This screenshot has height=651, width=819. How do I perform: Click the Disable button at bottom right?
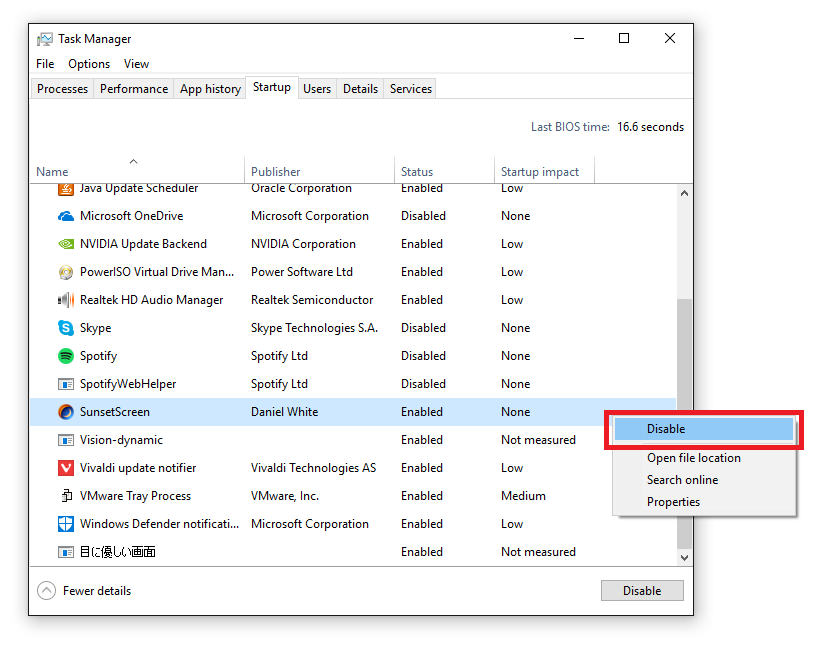[x=642, y=591]
